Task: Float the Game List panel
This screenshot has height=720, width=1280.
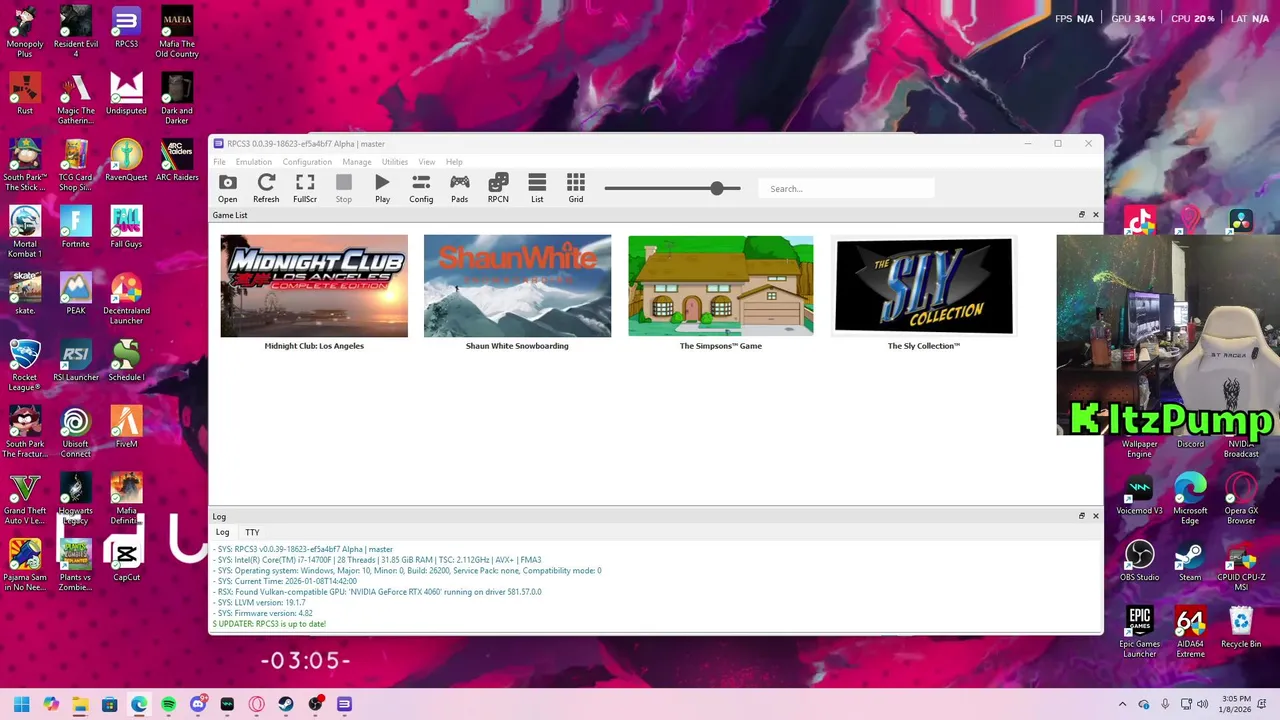Action: tap(1082, 215)
